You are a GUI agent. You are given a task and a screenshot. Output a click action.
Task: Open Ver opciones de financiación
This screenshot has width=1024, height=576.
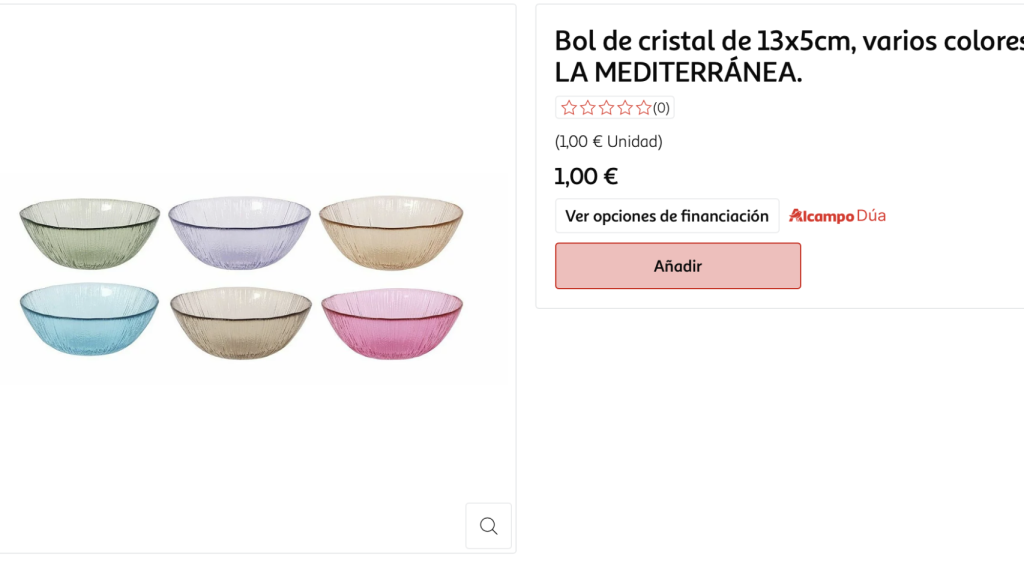(x=666, y=215)
